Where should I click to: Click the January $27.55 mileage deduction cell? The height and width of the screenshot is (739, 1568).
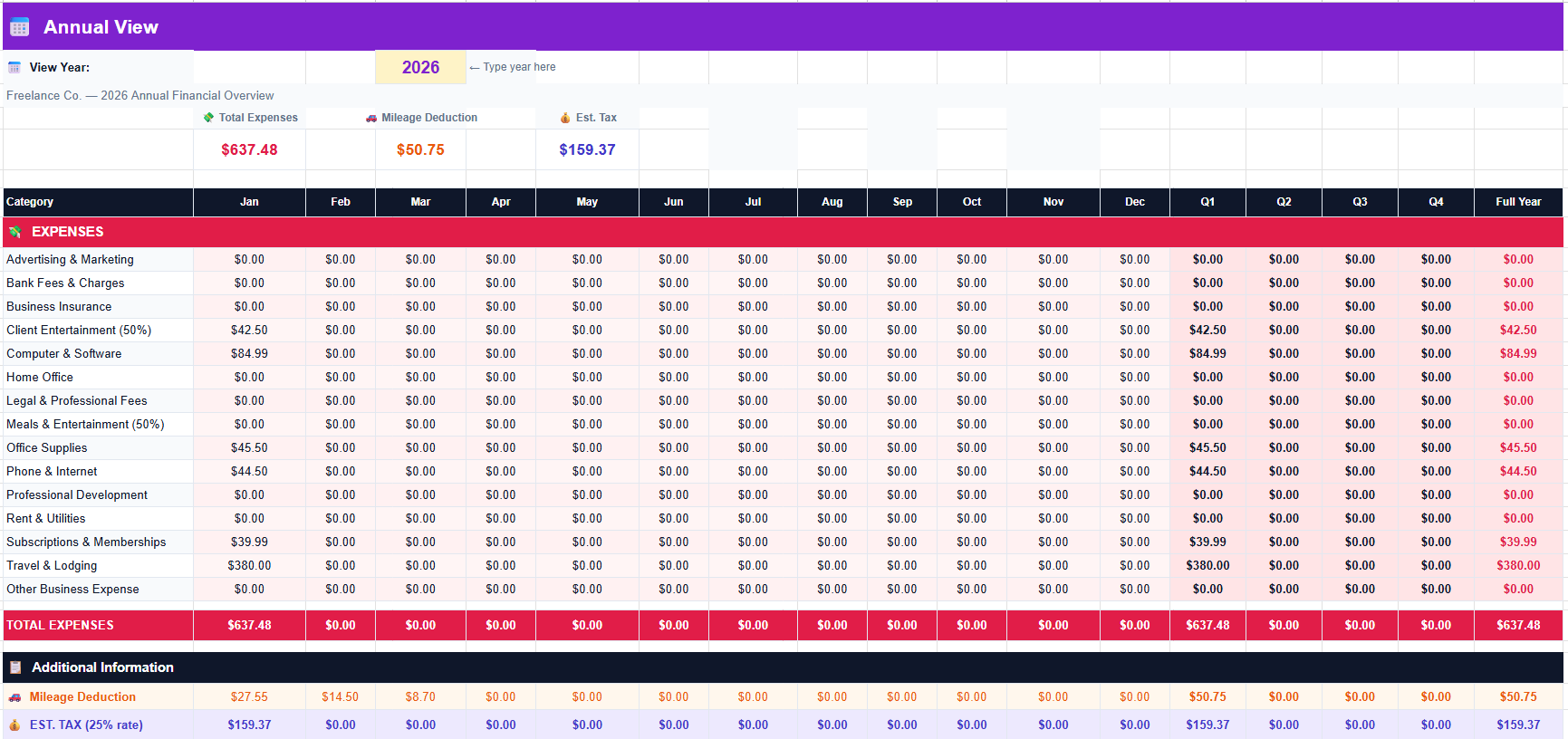(249, 697)
